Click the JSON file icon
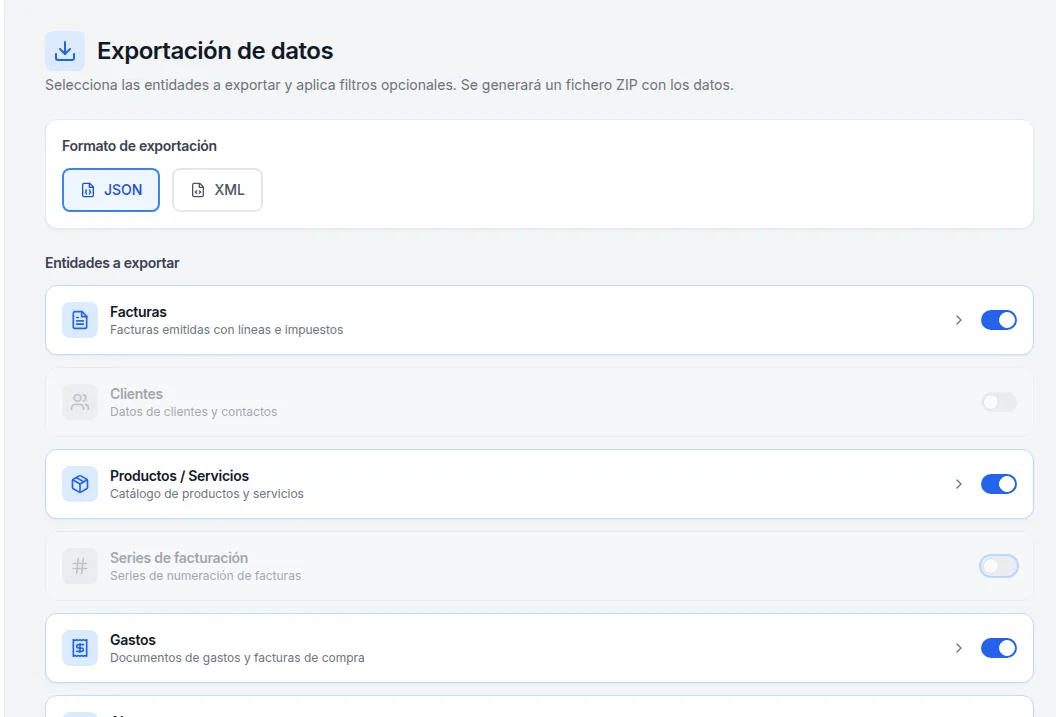The image size is (1056, 717). [88, 189]
